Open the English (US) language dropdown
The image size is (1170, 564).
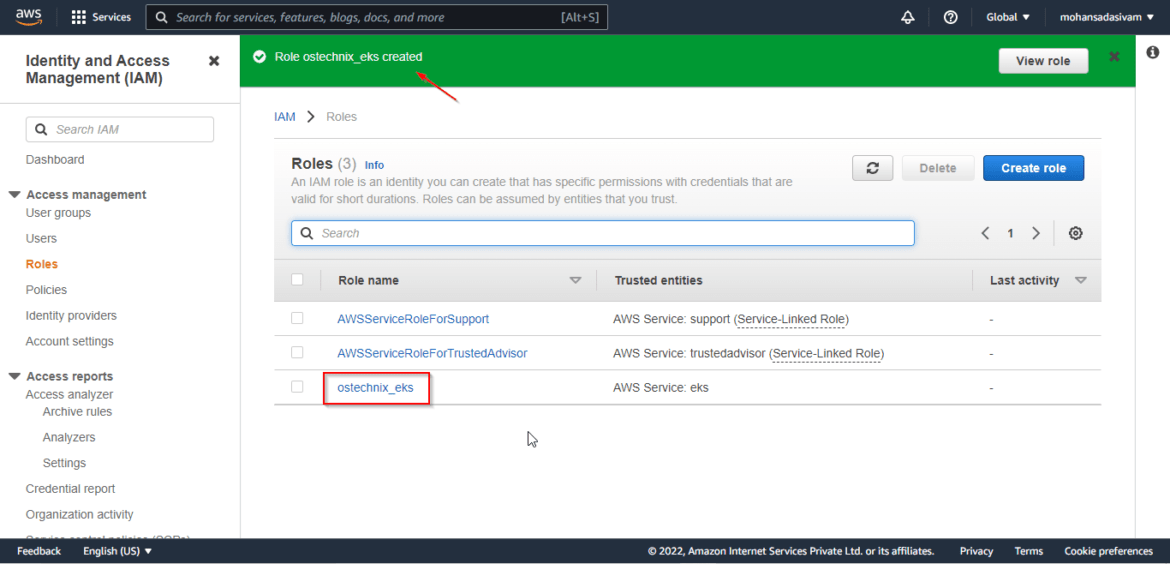click(x=118, y=551)
